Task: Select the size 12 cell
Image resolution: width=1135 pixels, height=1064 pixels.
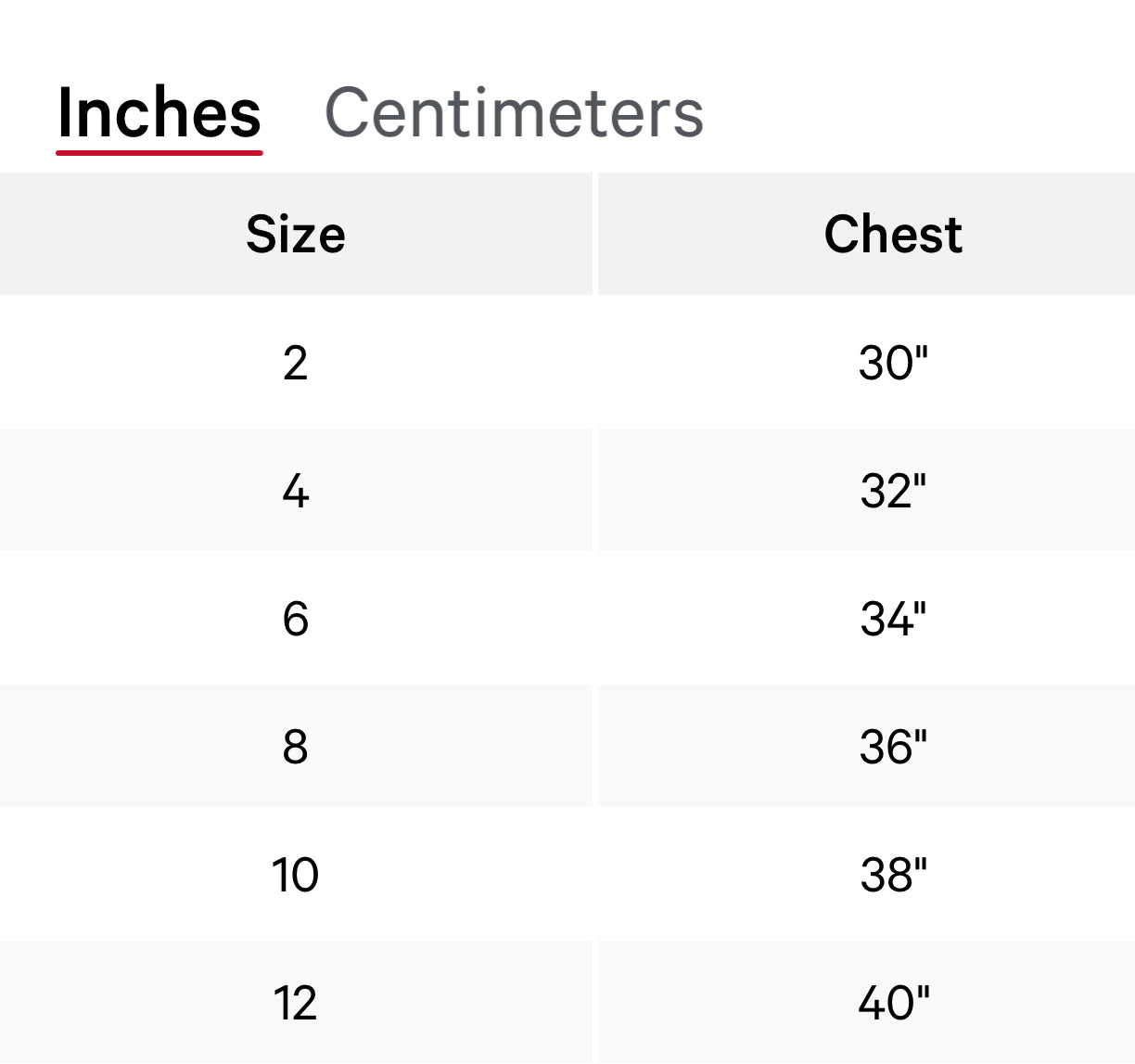Action: (x=295, y=1002)
